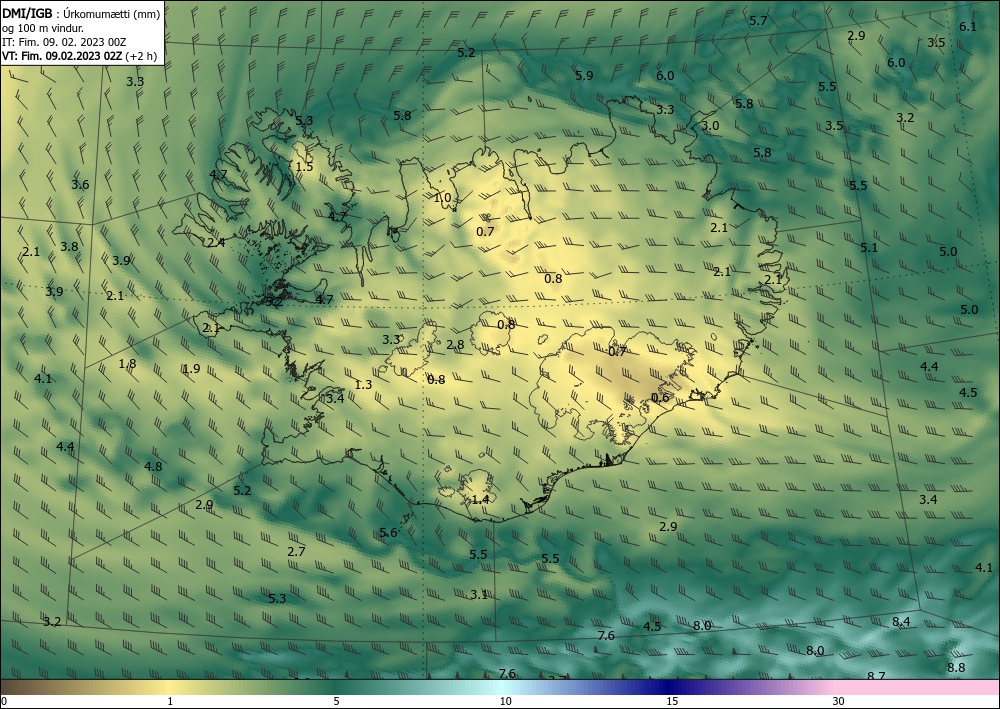The height and width of the screenshot is (709, 1000).
Task: Click the map value 6.1
Action: coord(968,26)
